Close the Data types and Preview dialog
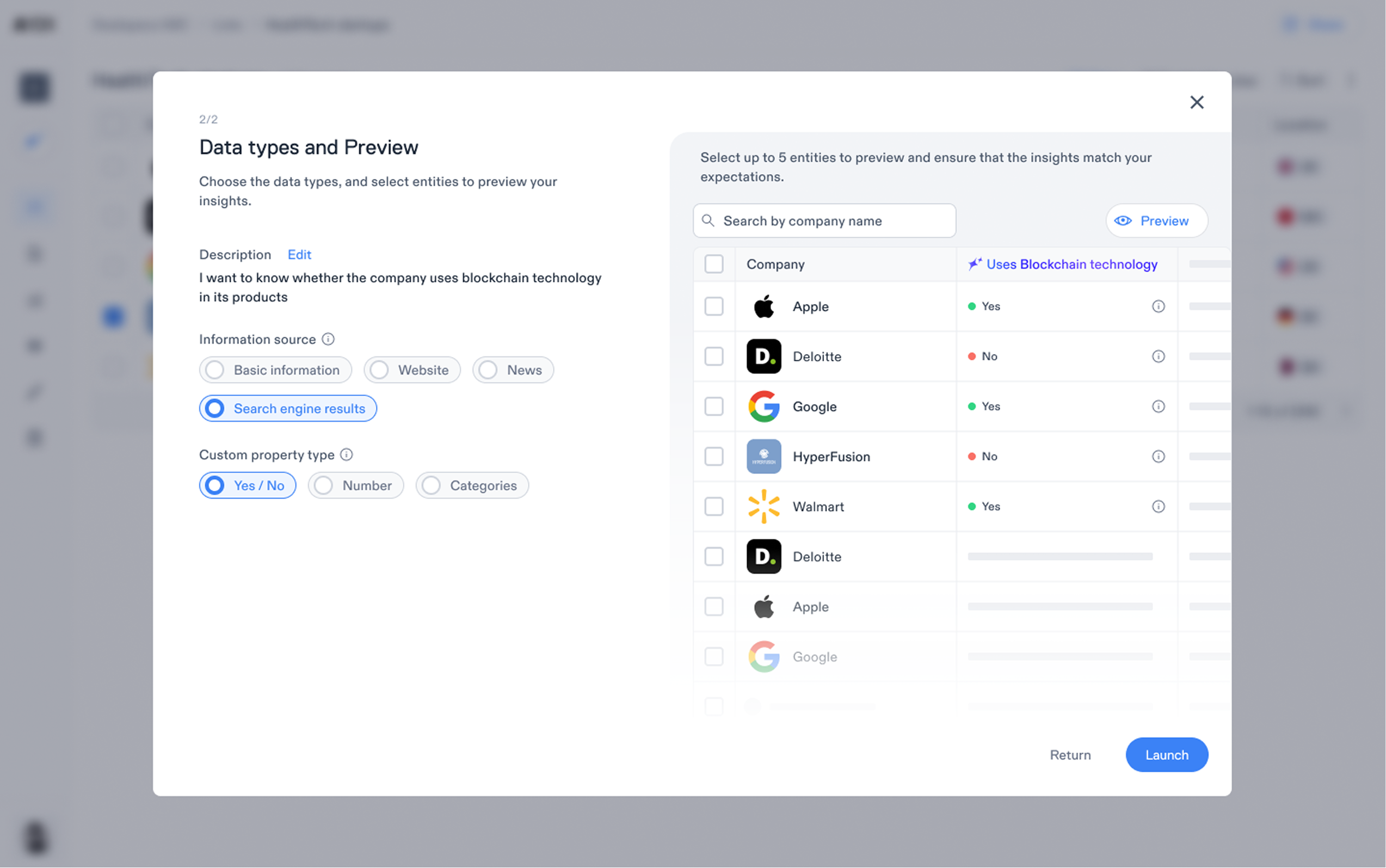1386x868 pixels. coord(1197,102)
